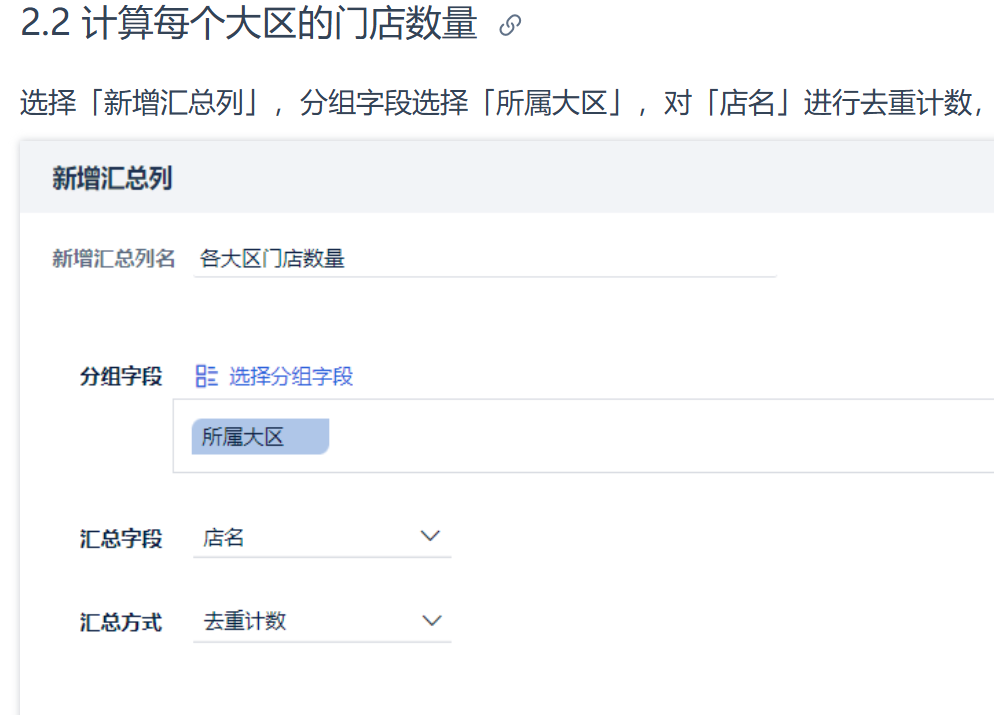This screenshot has height=715, width=994.
Task: Click 「新增汇总列」 in the instruction sentence
Action: point(172,103)
